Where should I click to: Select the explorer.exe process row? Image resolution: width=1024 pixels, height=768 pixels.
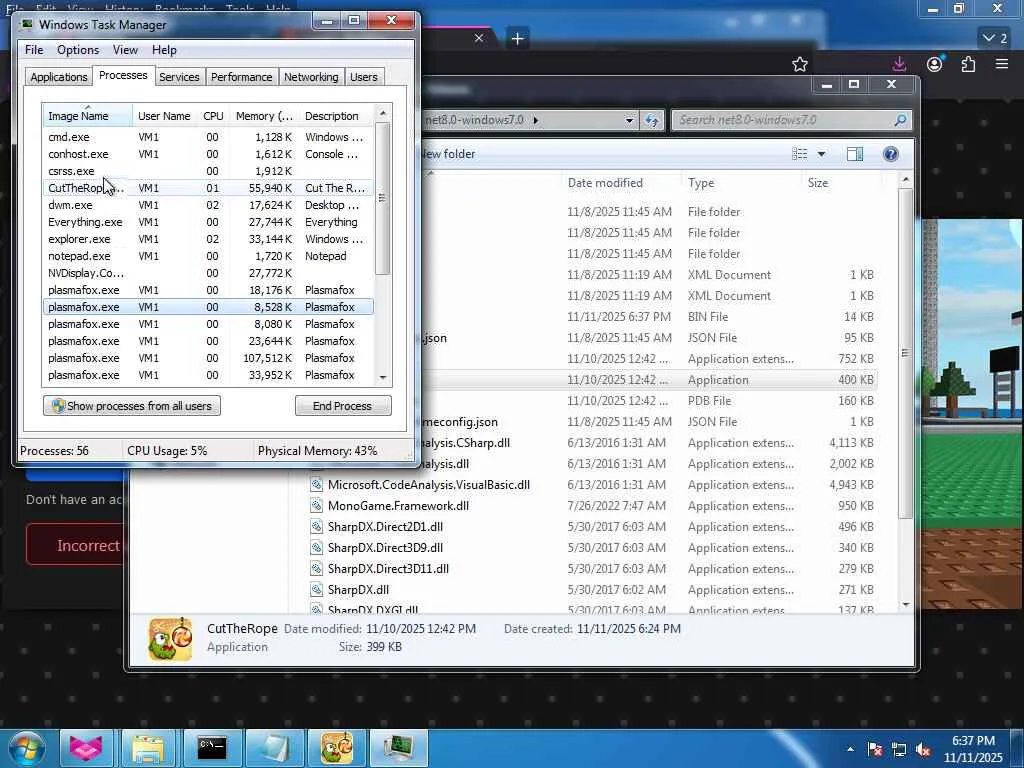[x=208, y=239]
